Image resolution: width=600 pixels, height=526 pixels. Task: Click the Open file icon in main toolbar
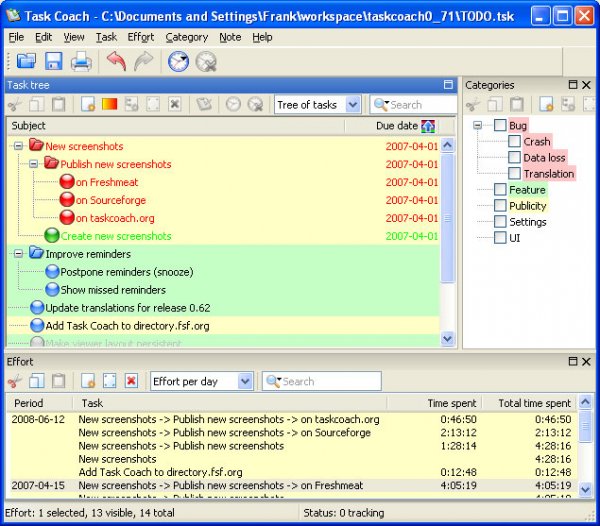(26, 62)
